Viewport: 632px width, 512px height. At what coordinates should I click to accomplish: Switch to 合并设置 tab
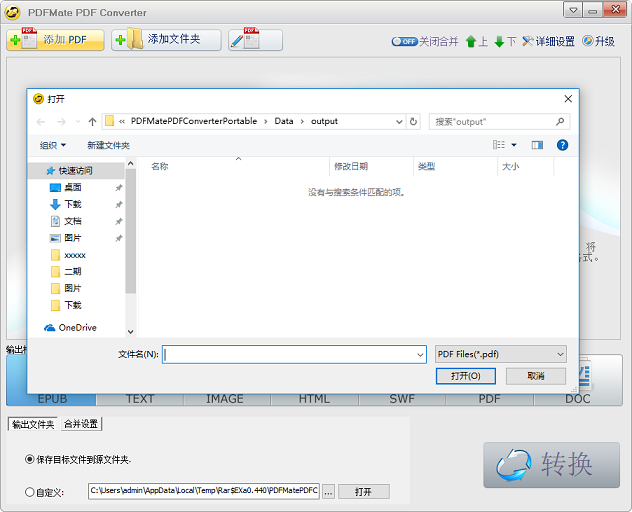pos(81,424)
